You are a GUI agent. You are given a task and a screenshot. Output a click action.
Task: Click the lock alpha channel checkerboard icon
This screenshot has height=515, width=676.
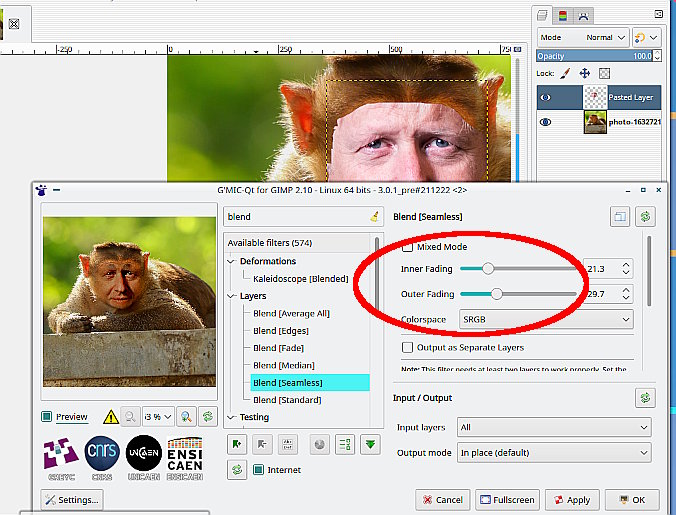pyautogui.click(x=605, y=73)
